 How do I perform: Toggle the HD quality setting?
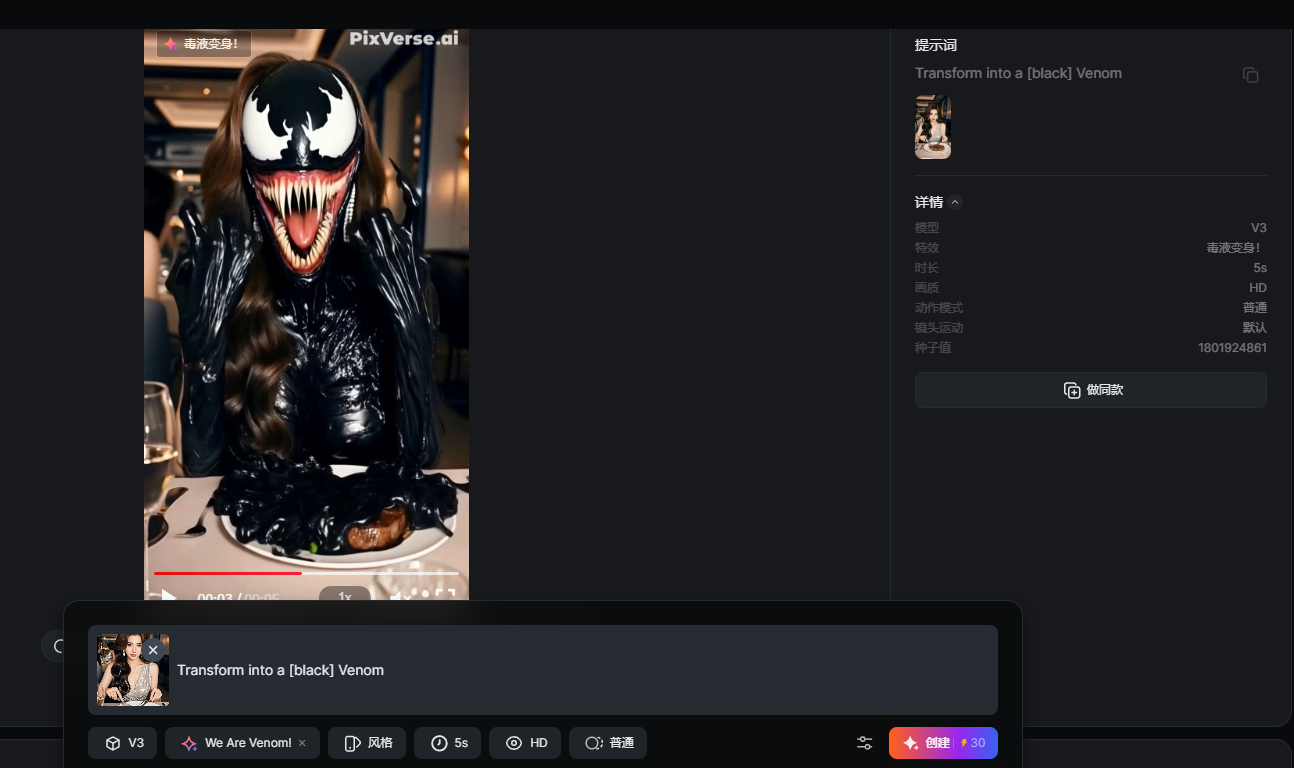pyautogui.click(x=526, y=743)
